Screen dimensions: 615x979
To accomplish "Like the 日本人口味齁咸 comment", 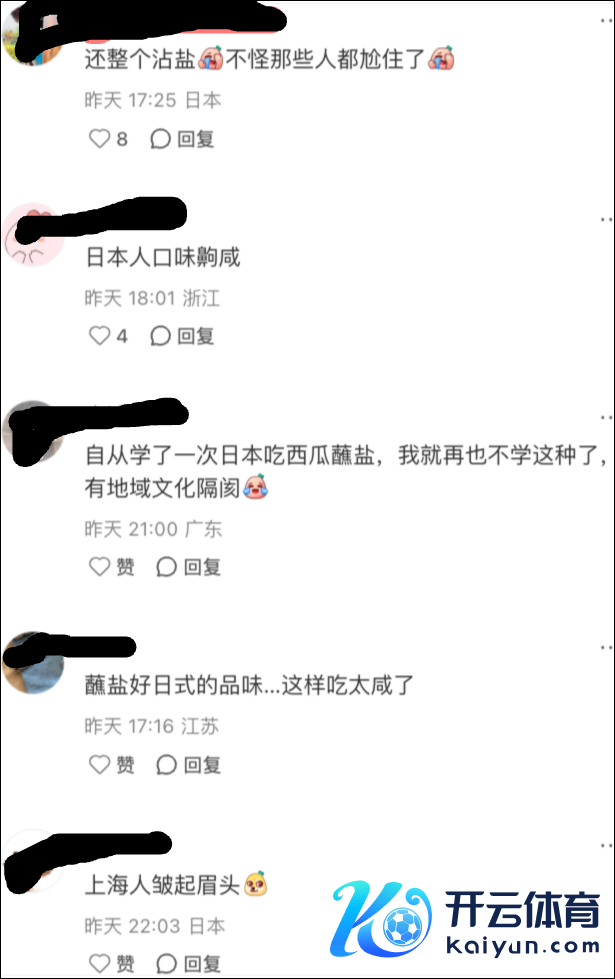I will pyautogui.click(x=99, y=335).
